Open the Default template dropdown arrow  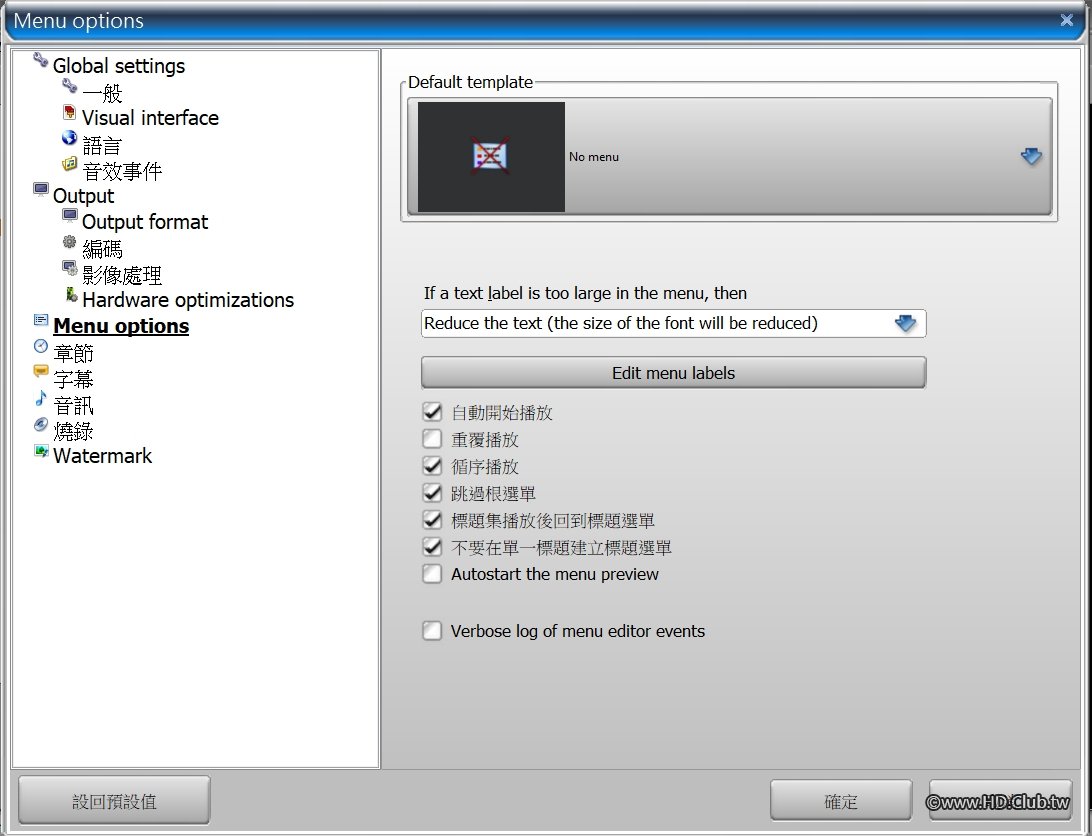[1031, 157]
